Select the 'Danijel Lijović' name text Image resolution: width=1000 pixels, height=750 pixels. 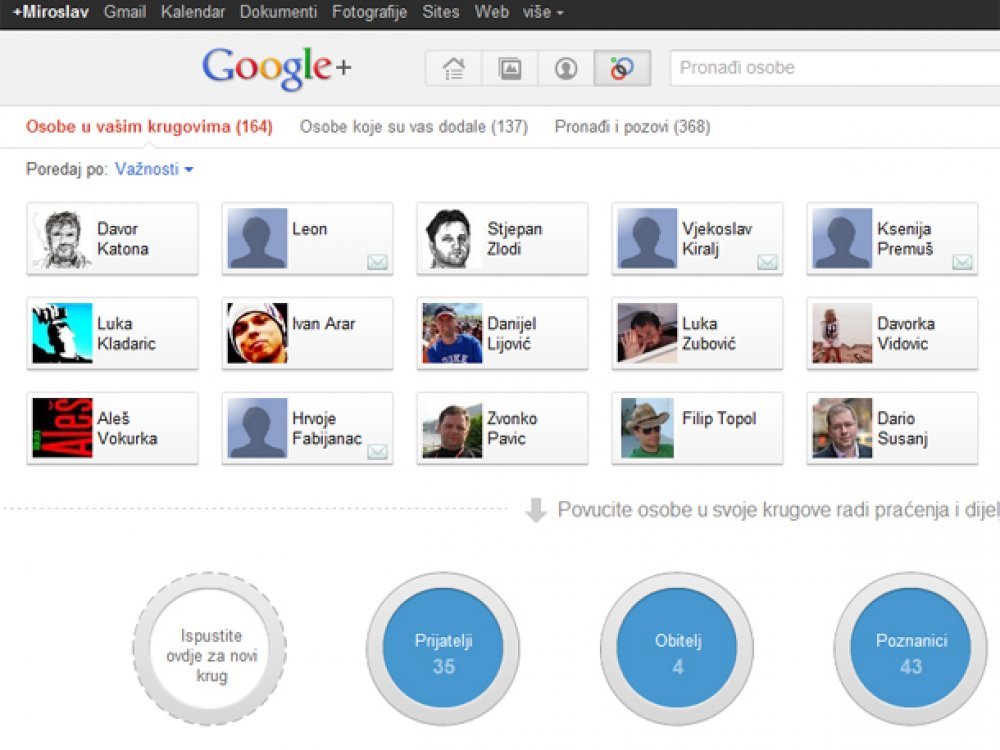tap(511, 334)
